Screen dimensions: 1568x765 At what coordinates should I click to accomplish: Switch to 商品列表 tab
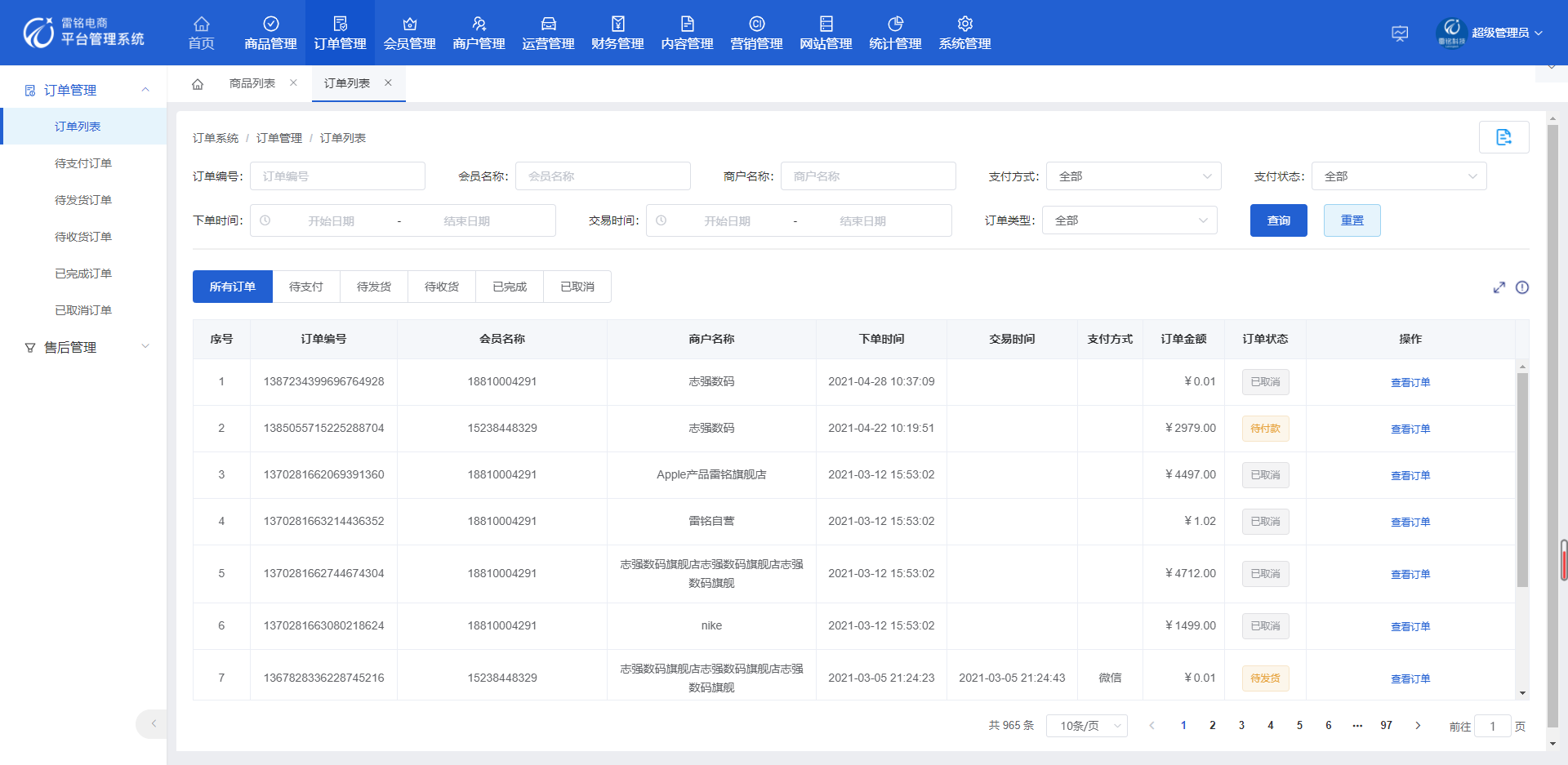coord(252,83)
